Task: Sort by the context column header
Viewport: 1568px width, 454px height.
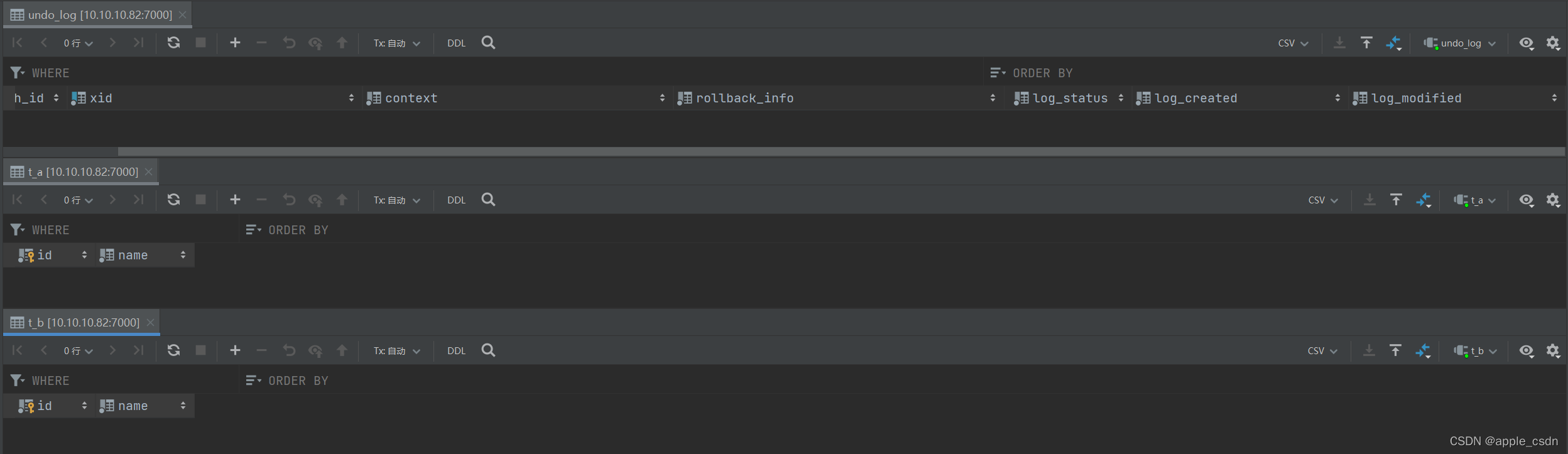Action: pyautogui.click(x=517, y=98)
